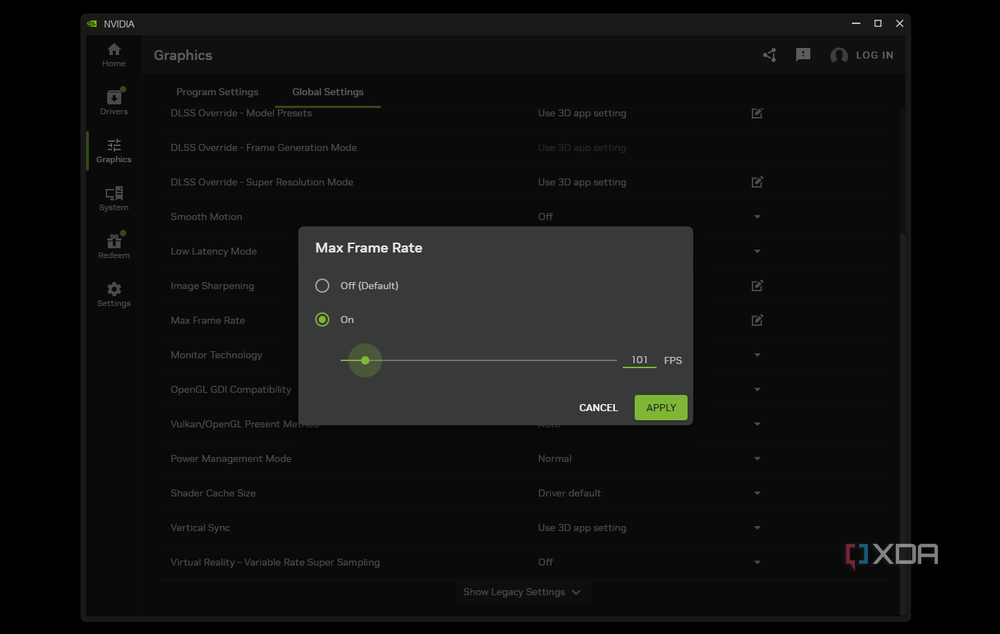This screenshot has height=634, width=1000.
Task: Click the share icon in header
Action: coord(770,55)
